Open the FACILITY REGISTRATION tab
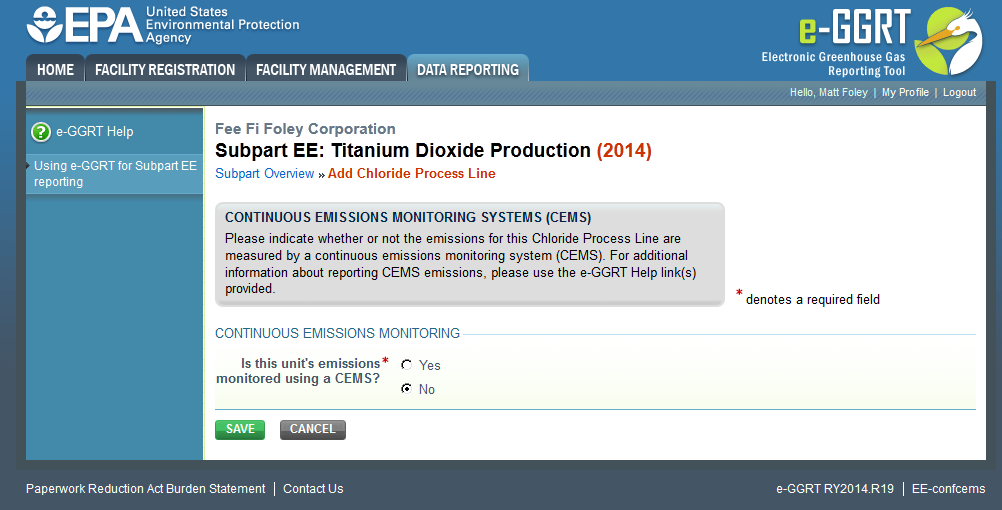The image size is (1002, 510). point(165,69)
